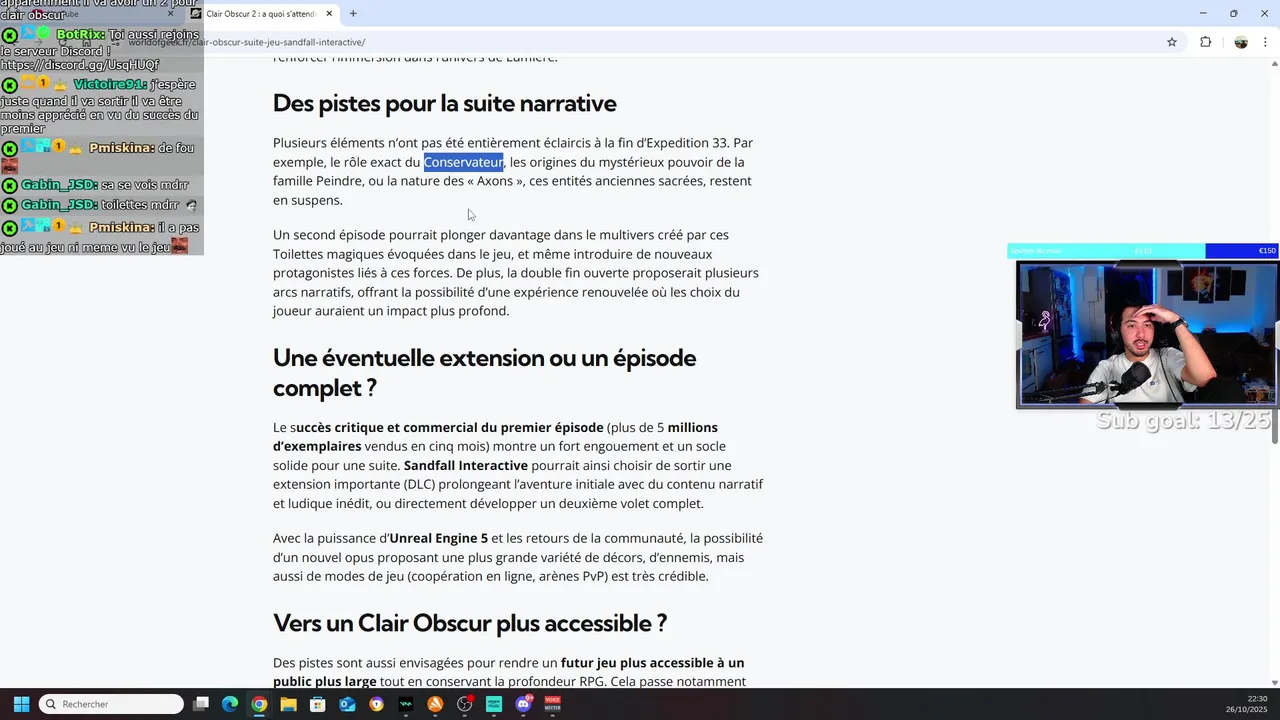Click the word Axons in the paragraph
1280x720 pixels.
click(x=495, y=181)
